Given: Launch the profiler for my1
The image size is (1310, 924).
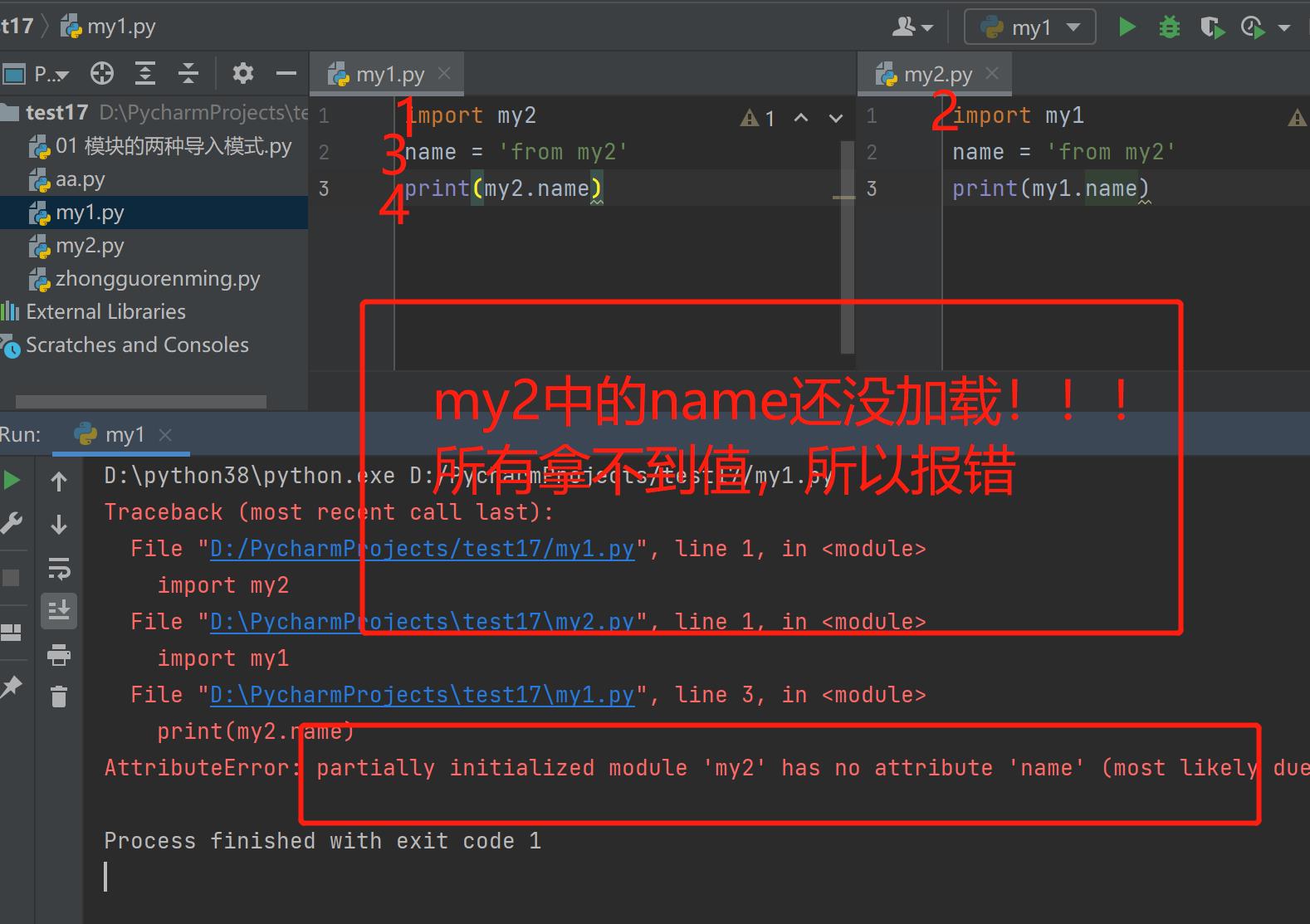Looking at the screenshot, I should [1253, 27].
